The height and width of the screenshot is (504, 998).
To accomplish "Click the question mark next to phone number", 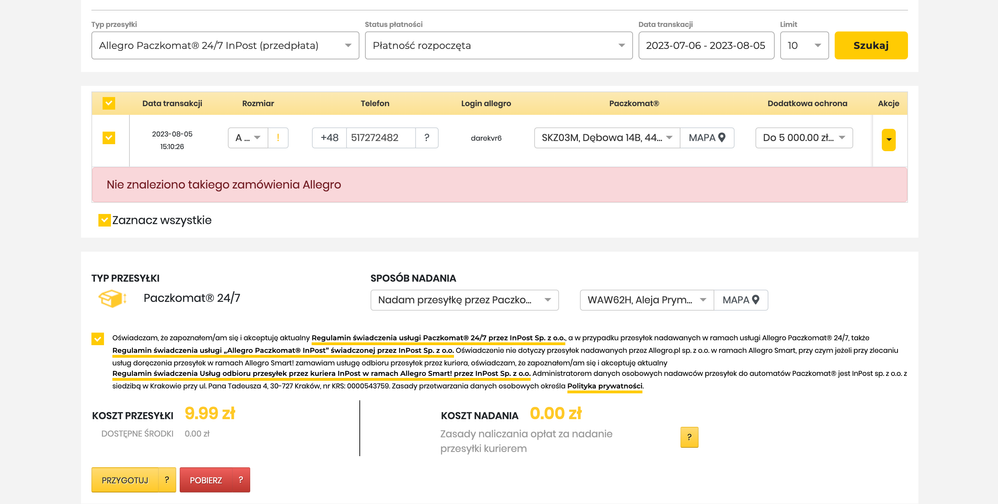I will pyautogui.click(x=426, y=137).
